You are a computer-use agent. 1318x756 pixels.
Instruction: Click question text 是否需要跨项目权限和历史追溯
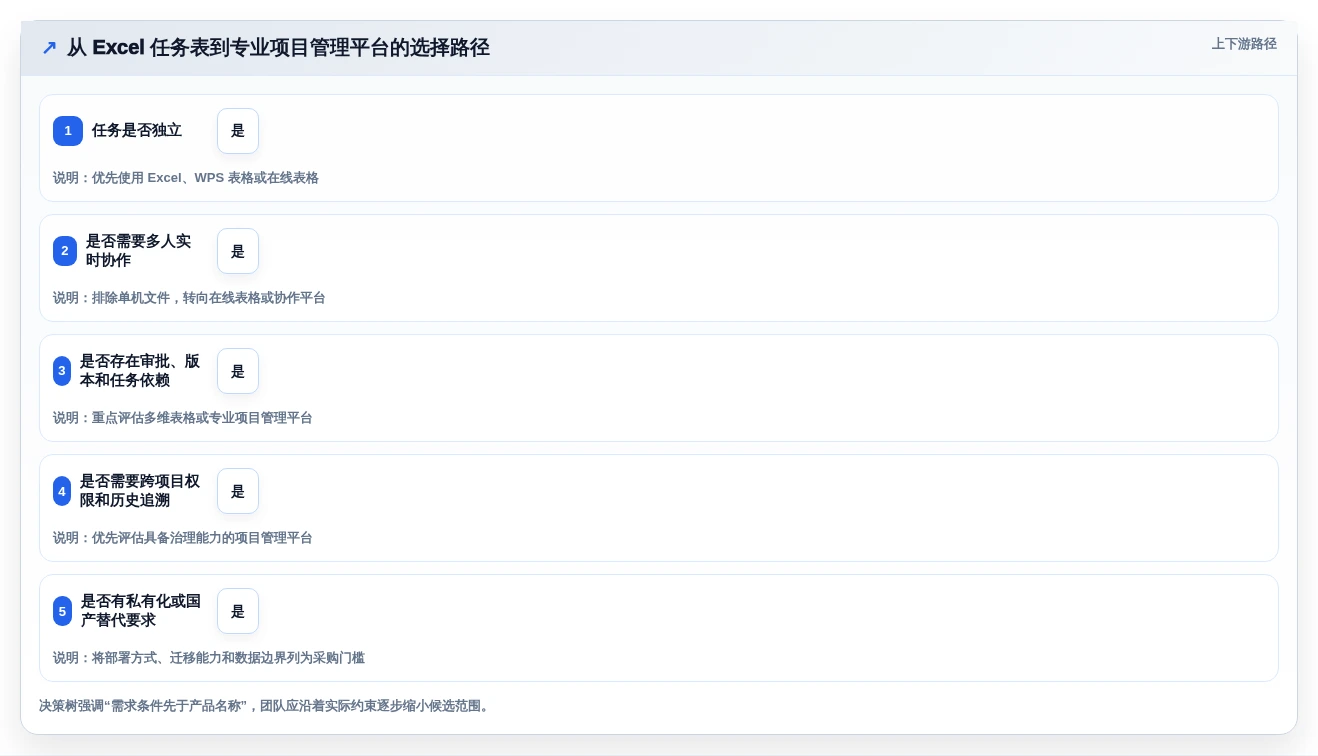coord(140,491)
